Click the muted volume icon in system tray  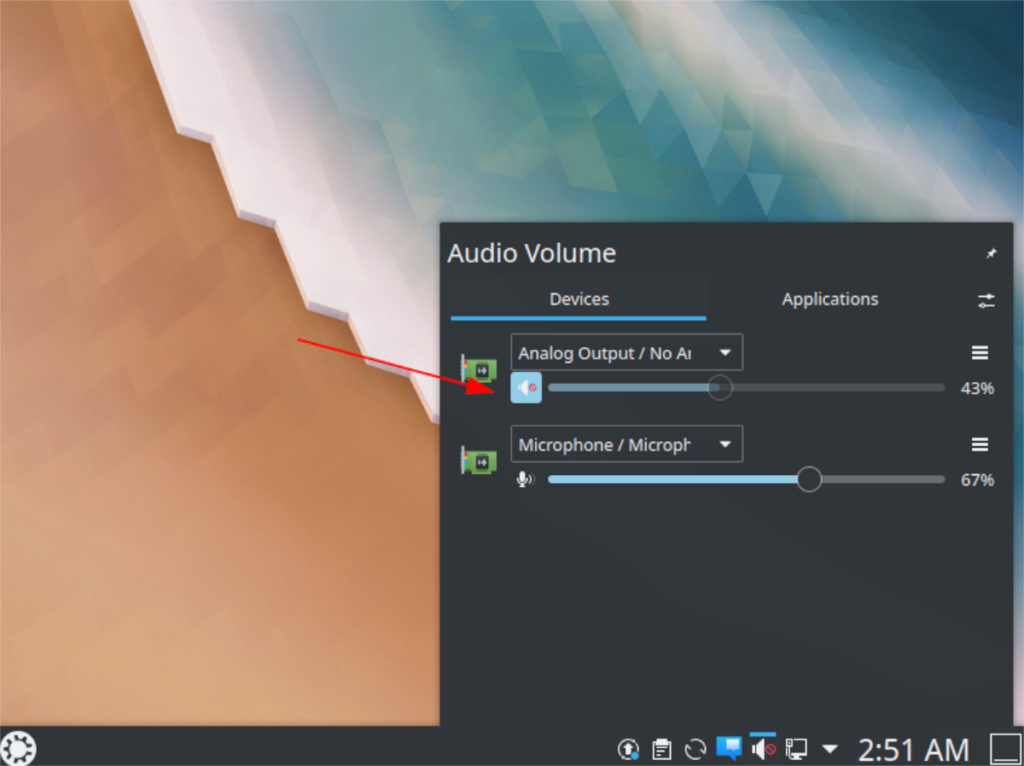pyautogui.click(x=762, y=748)
